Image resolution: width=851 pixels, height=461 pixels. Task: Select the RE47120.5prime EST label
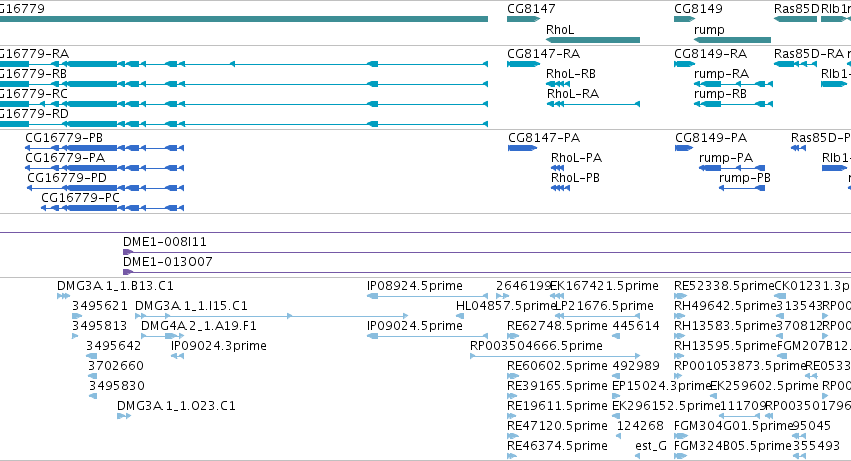(x=557, y=427)
